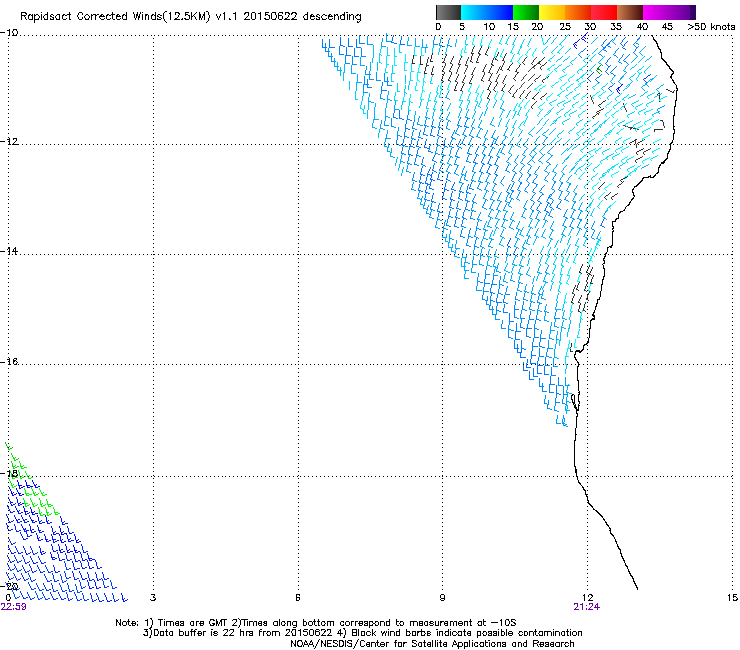
Task: Click the green 15-20 knots legend segment
Action: [x=526, y=12]
